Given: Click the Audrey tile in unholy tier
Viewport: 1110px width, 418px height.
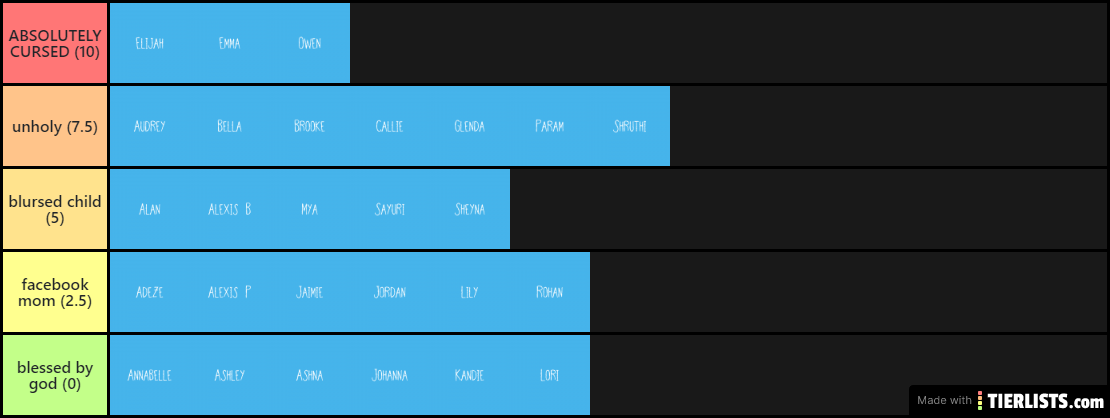Looking at the screenshot, I should (x=150, y=126).
